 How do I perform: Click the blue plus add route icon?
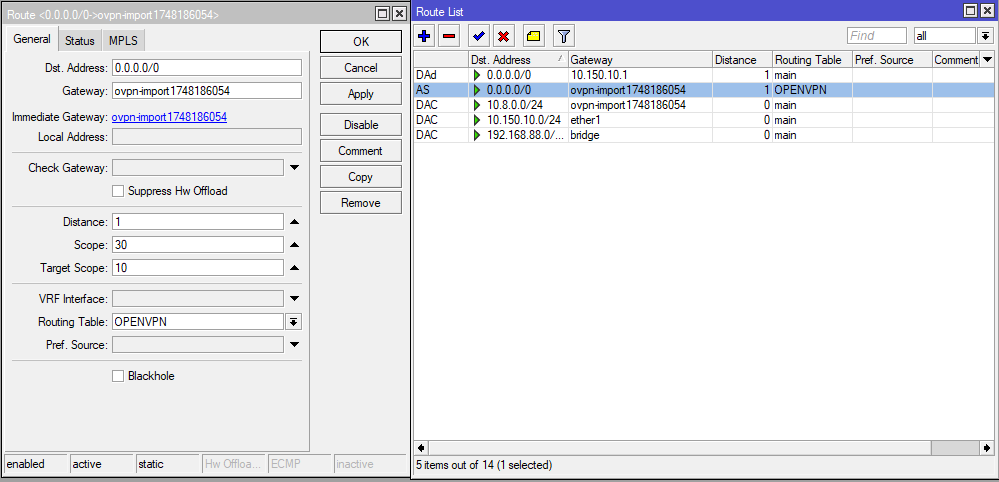click(x=425, y=36)
